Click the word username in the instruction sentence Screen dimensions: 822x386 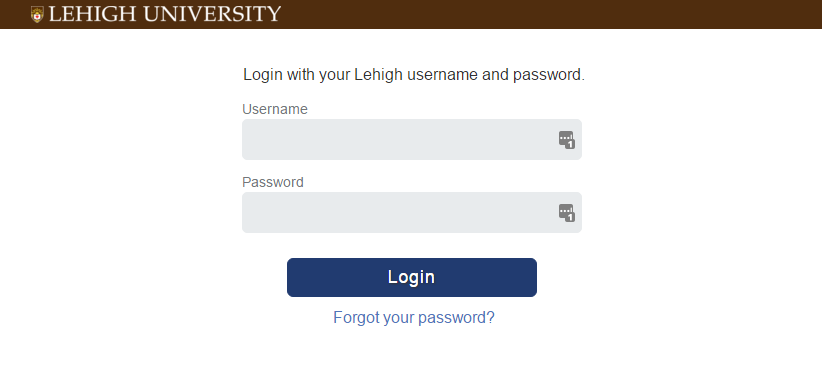[x=442, y=75]
